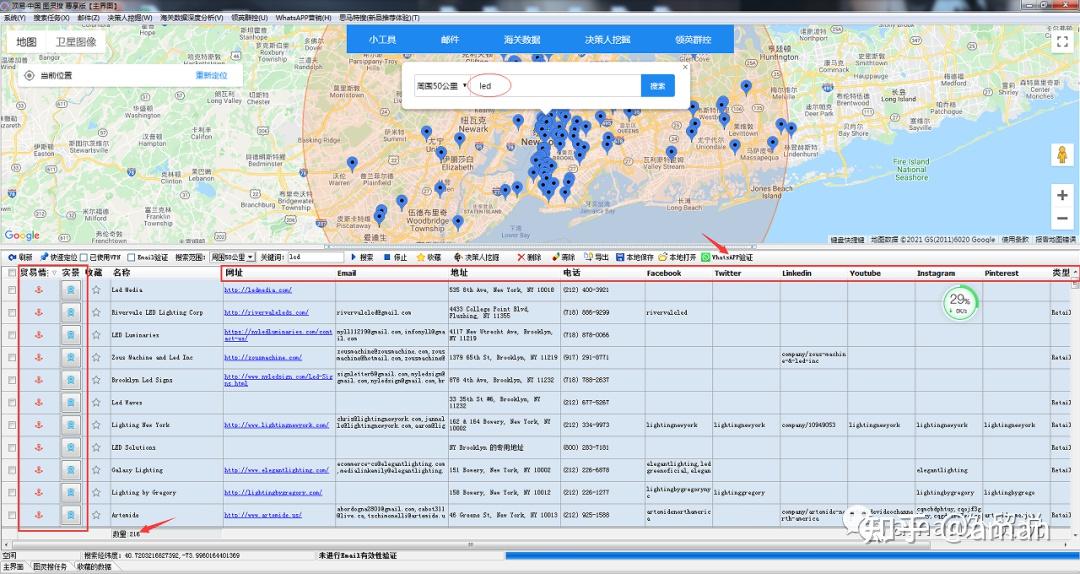Click the 本地保存 save disk icon
The image size is (1080, 574).
(x=620, y=257)
